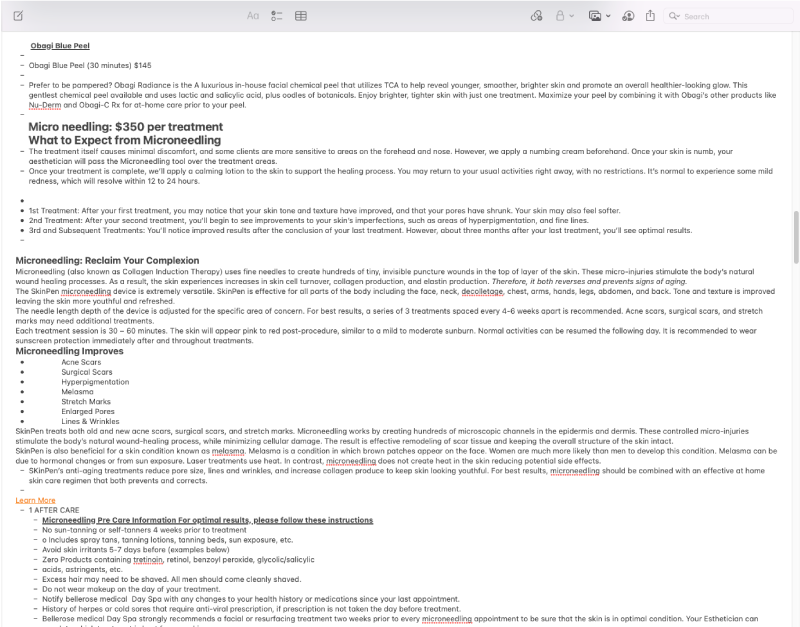Viewport: 800px width, 627px height.
Task: Click the 'Lines & Wrinkles' list item
Action: pyautogui.click(x=90, y=421)
